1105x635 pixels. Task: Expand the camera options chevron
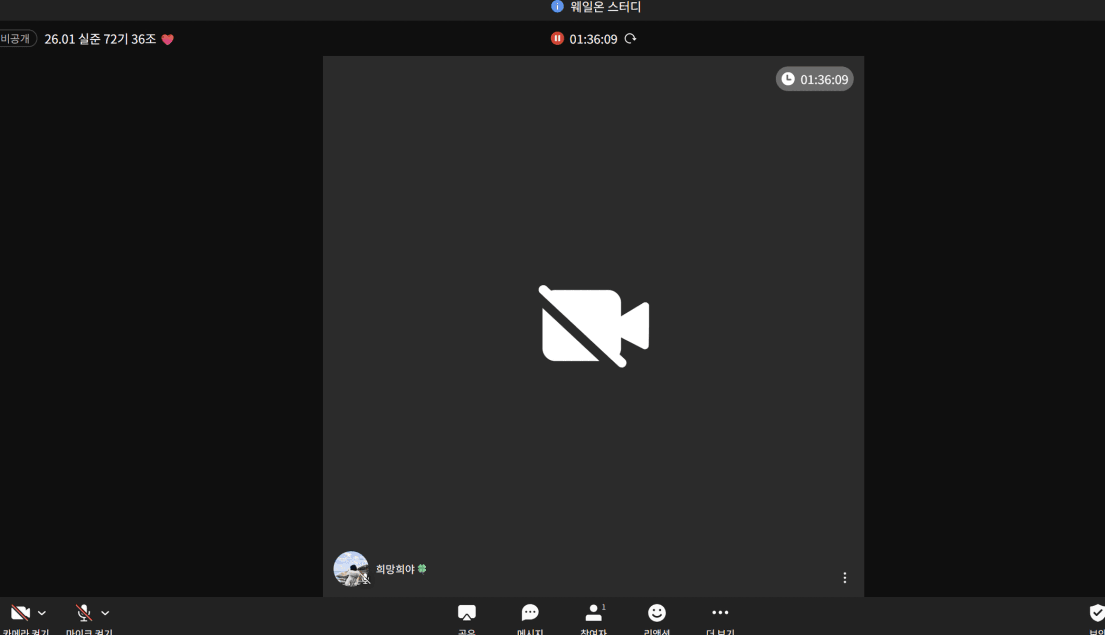coord(42,613)
